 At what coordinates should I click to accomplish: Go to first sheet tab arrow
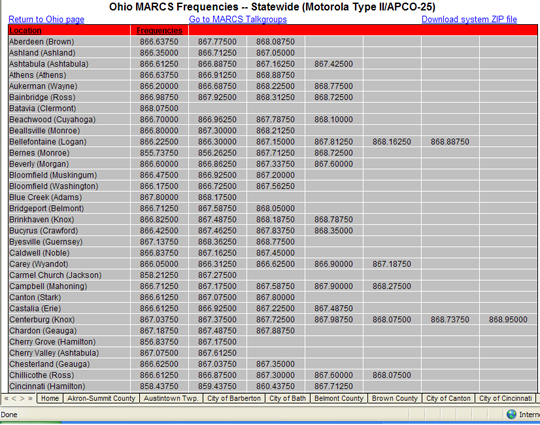[6, 398]
